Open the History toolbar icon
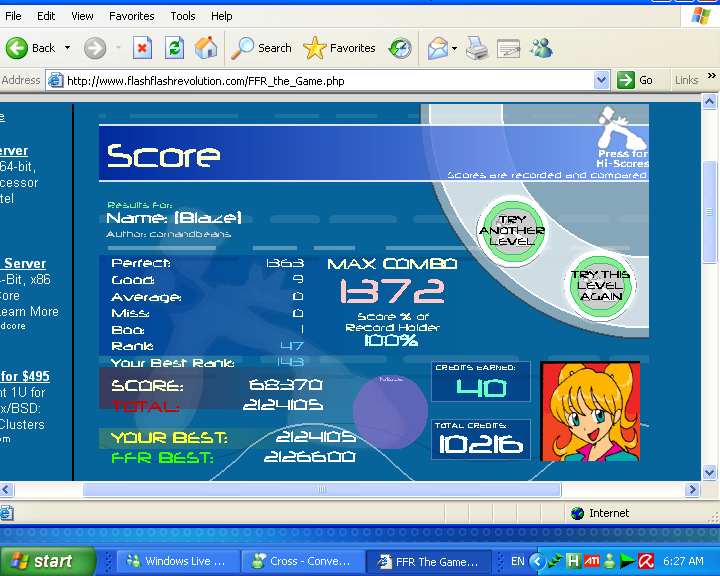The width and height of the screenshot is (720, 576). [400, 48]
